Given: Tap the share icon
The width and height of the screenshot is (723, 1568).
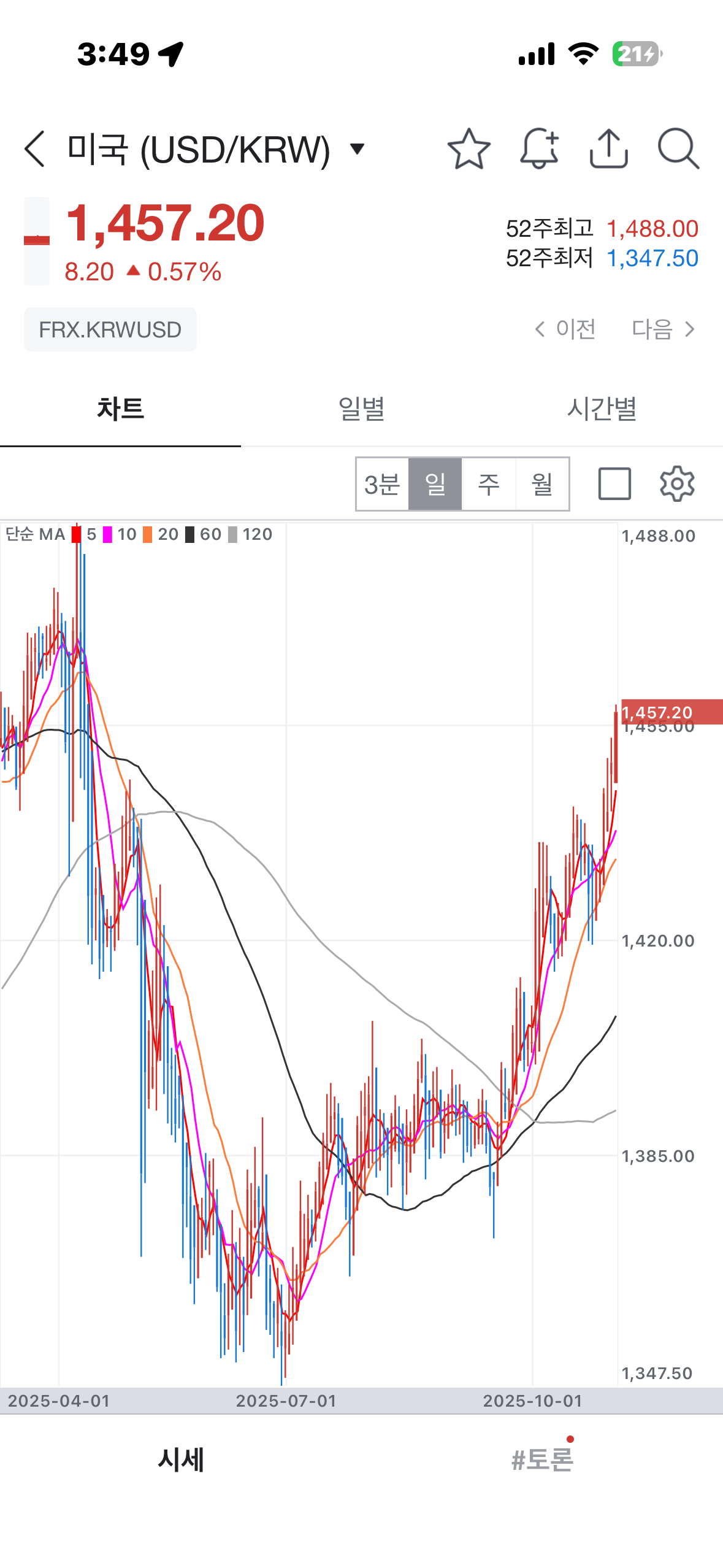Looking at the screenshot, I should tap(608, 148).
